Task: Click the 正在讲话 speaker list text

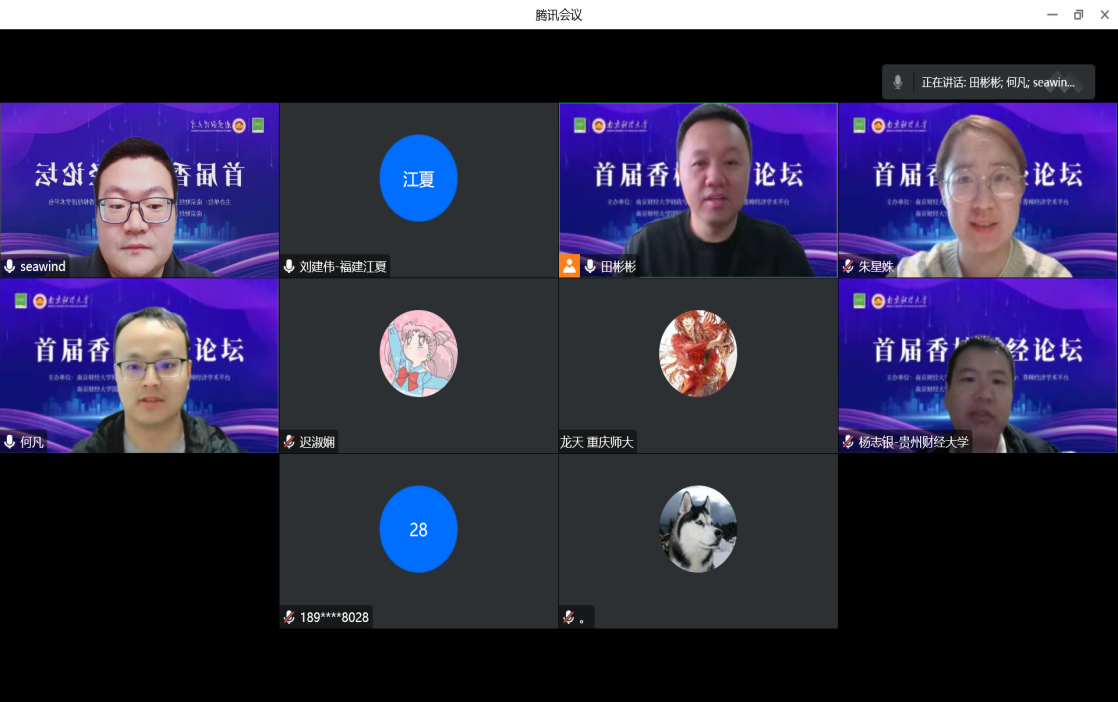Action: point(998,83)
